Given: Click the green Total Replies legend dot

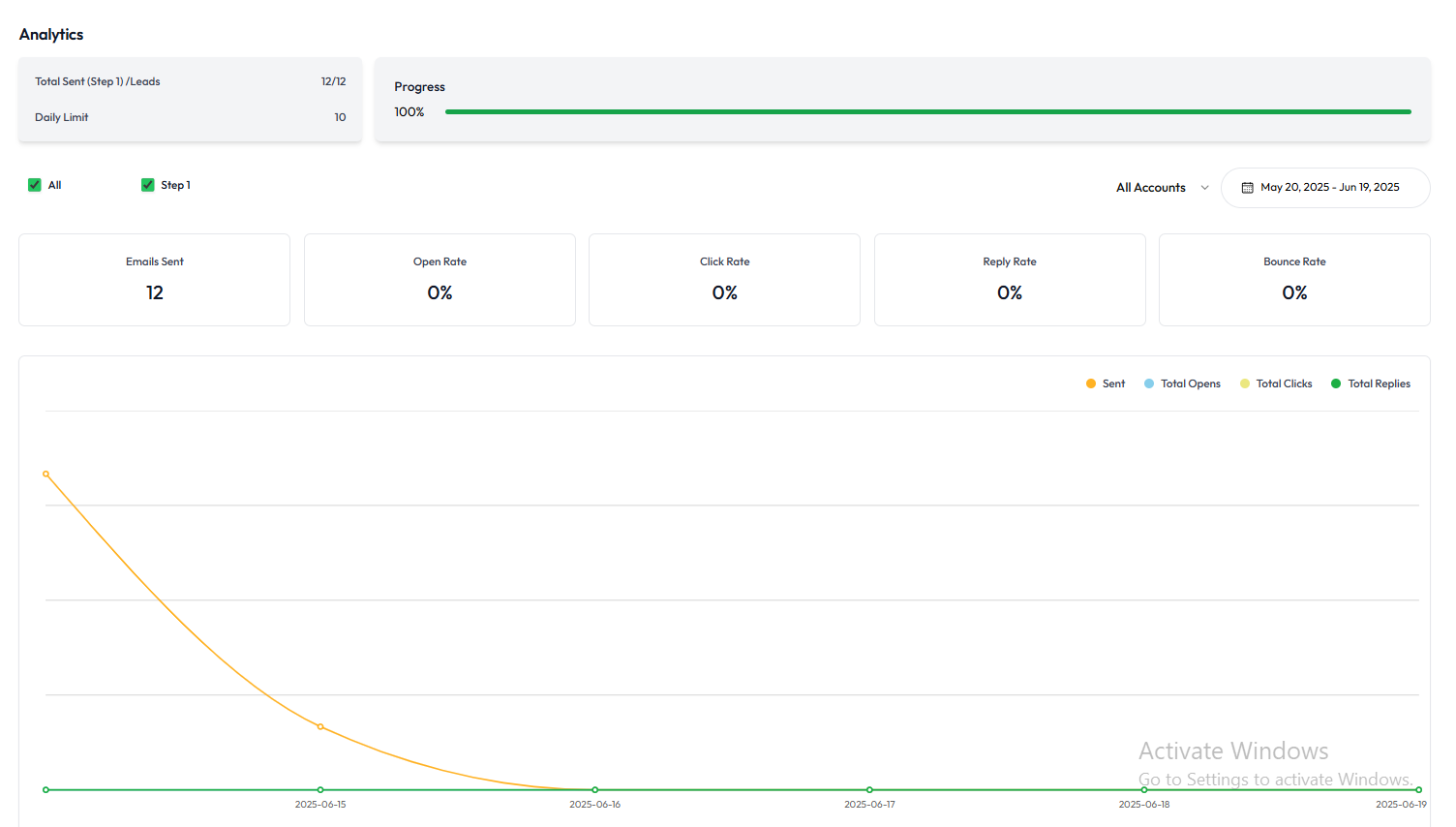Looking at the screenshot, I should (1336, 384).
